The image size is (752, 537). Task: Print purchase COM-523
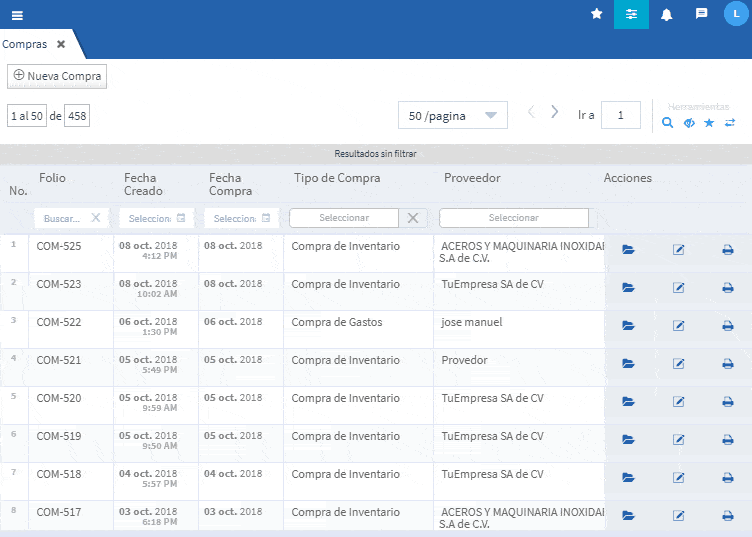point(728,287)
